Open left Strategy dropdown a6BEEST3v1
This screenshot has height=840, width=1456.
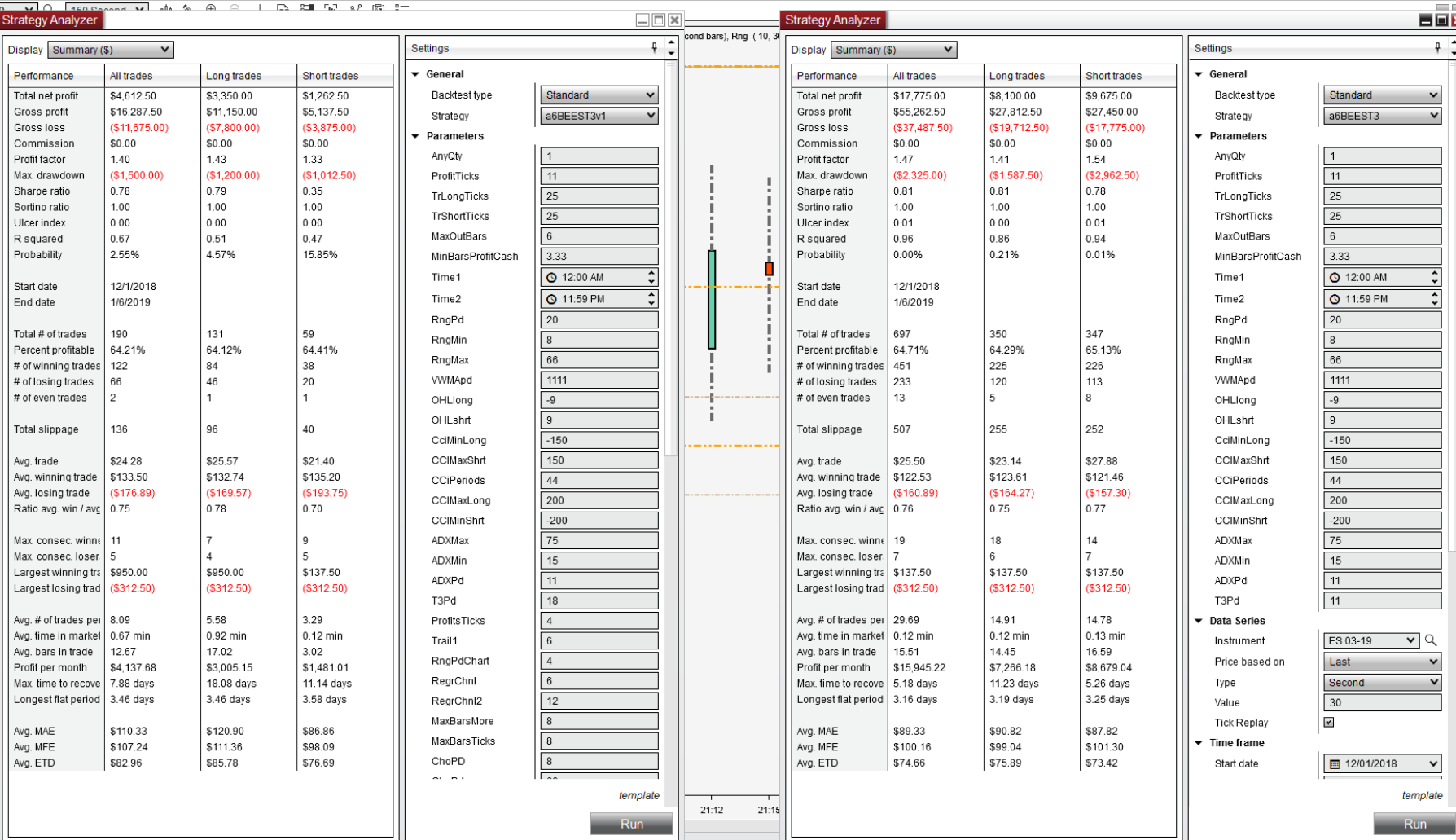tap(599, 116)
